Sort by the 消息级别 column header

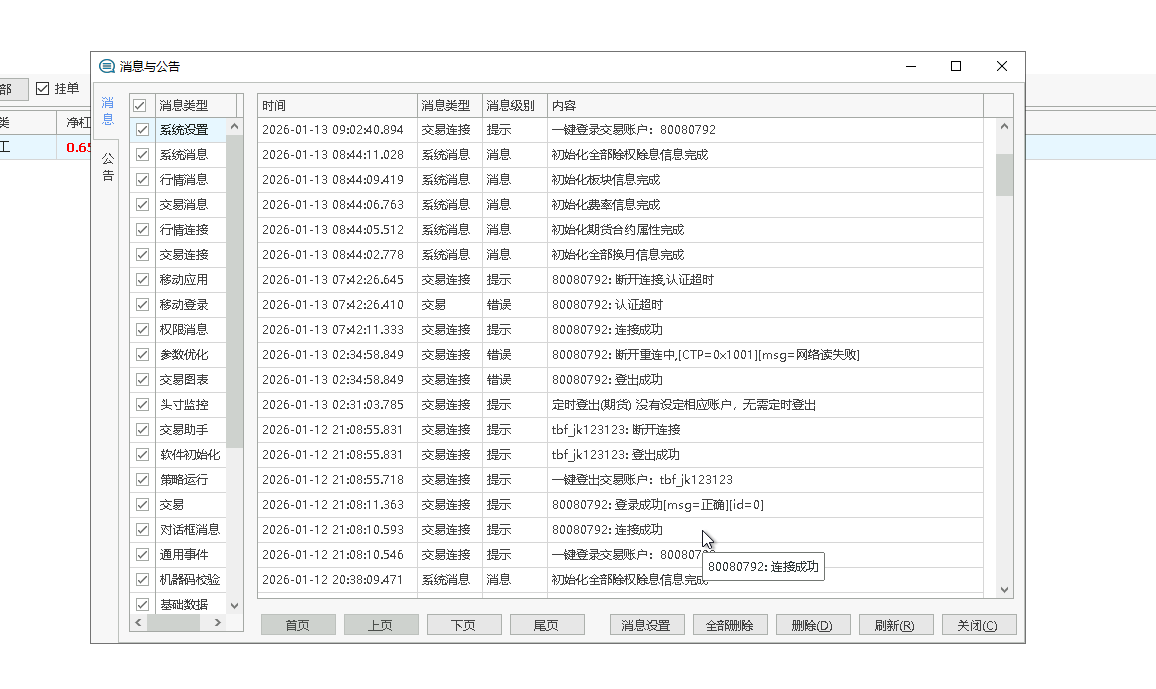click(514, 105)
